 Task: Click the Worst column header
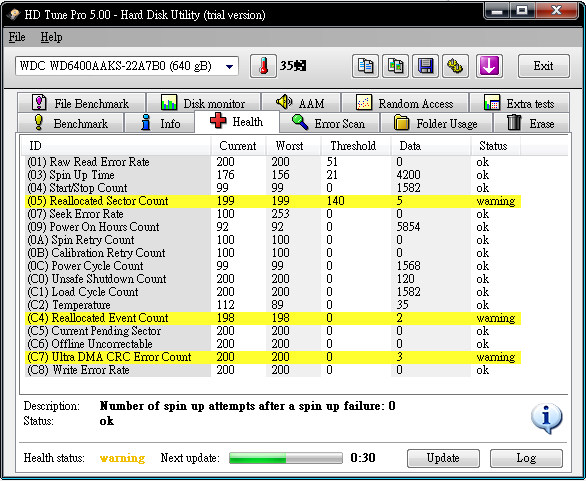click(293, 146)
